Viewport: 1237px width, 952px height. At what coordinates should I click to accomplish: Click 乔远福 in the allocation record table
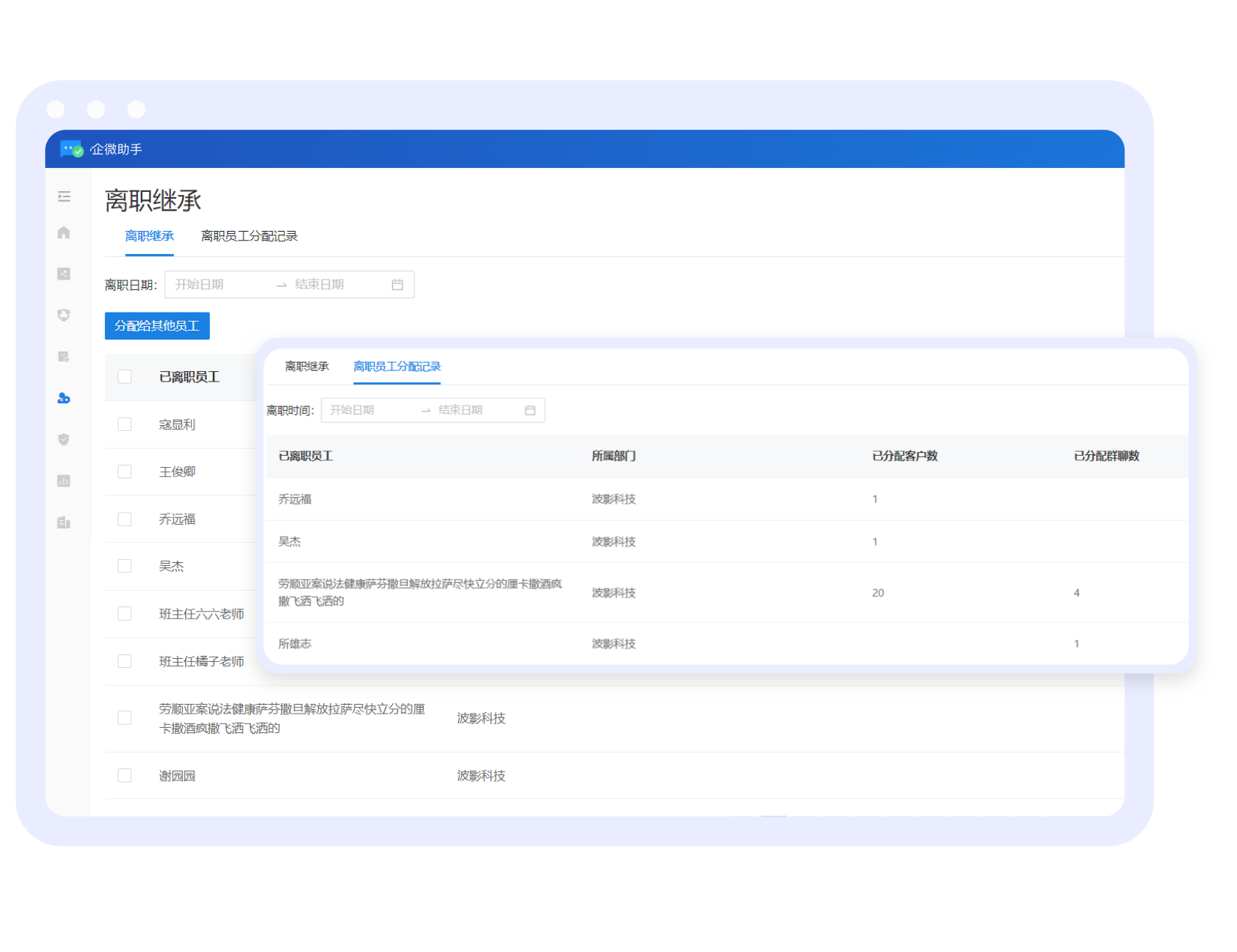point(295,499)
